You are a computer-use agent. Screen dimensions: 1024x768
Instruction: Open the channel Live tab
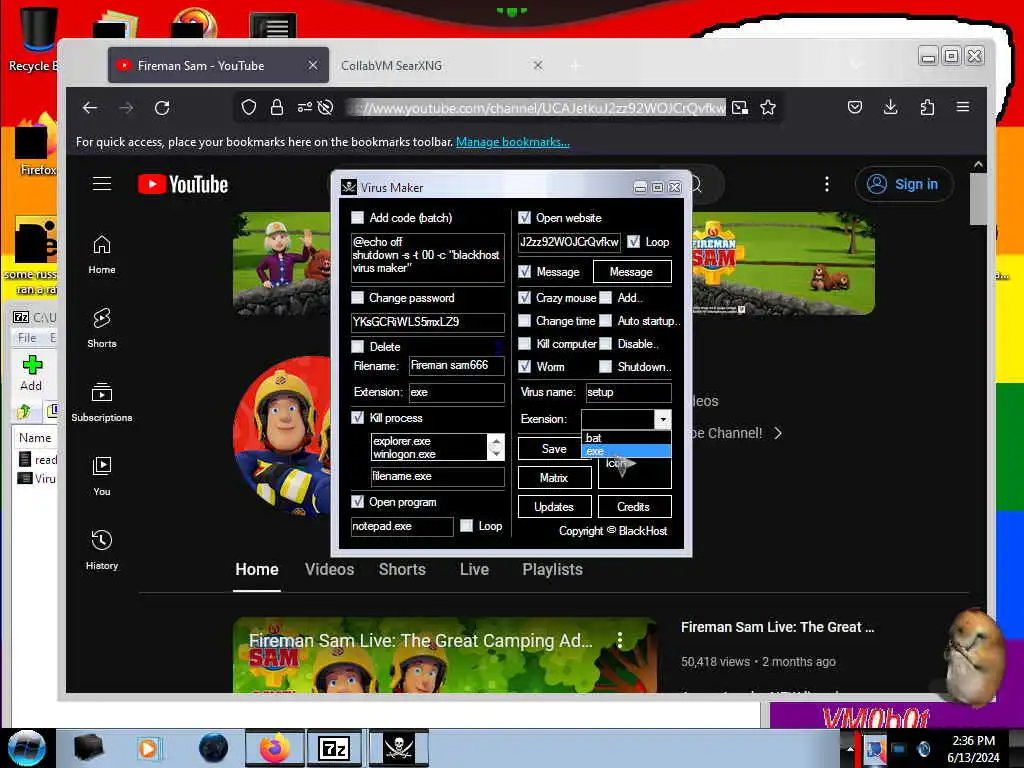474,569
